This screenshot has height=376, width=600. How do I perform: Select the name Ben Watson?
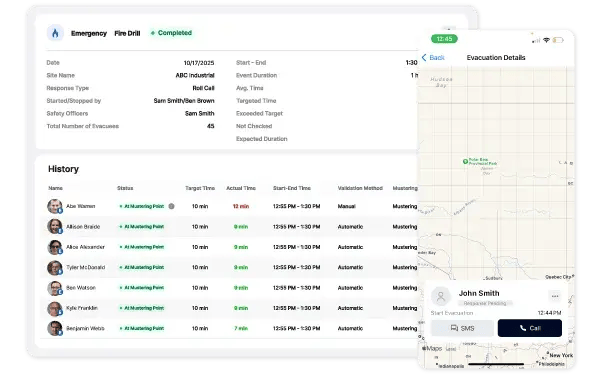coord(81,288)
